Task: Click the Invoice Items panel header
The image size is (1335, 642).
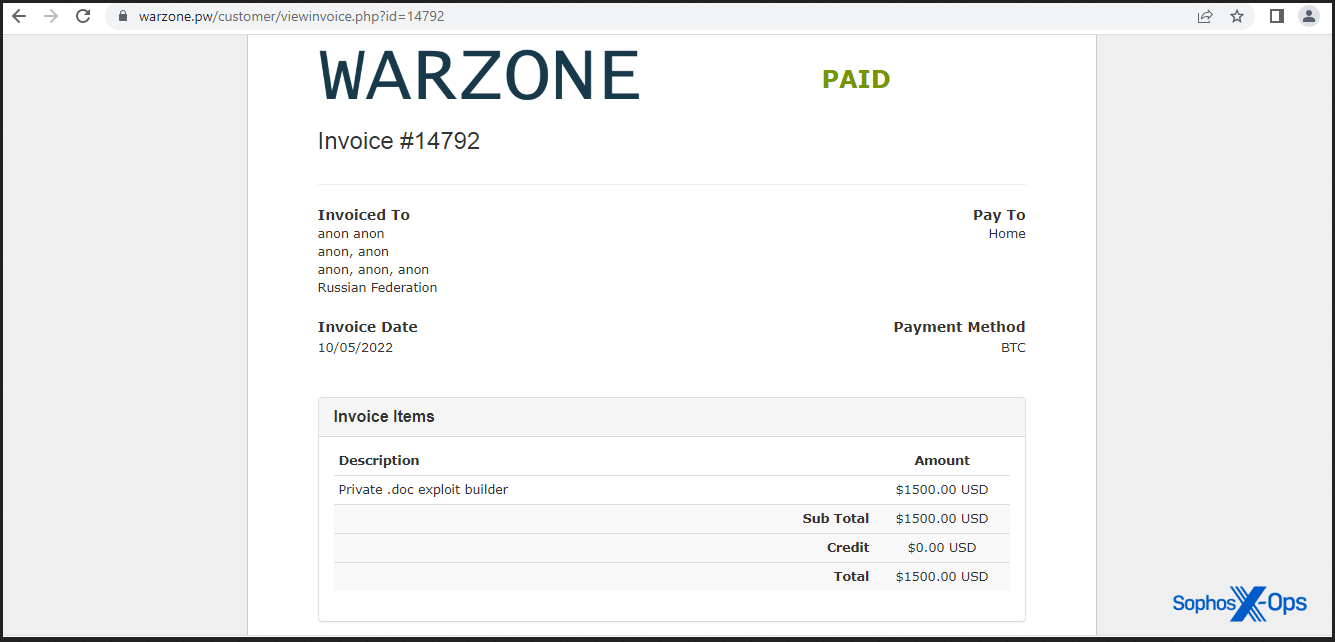Action: [672, 417]
